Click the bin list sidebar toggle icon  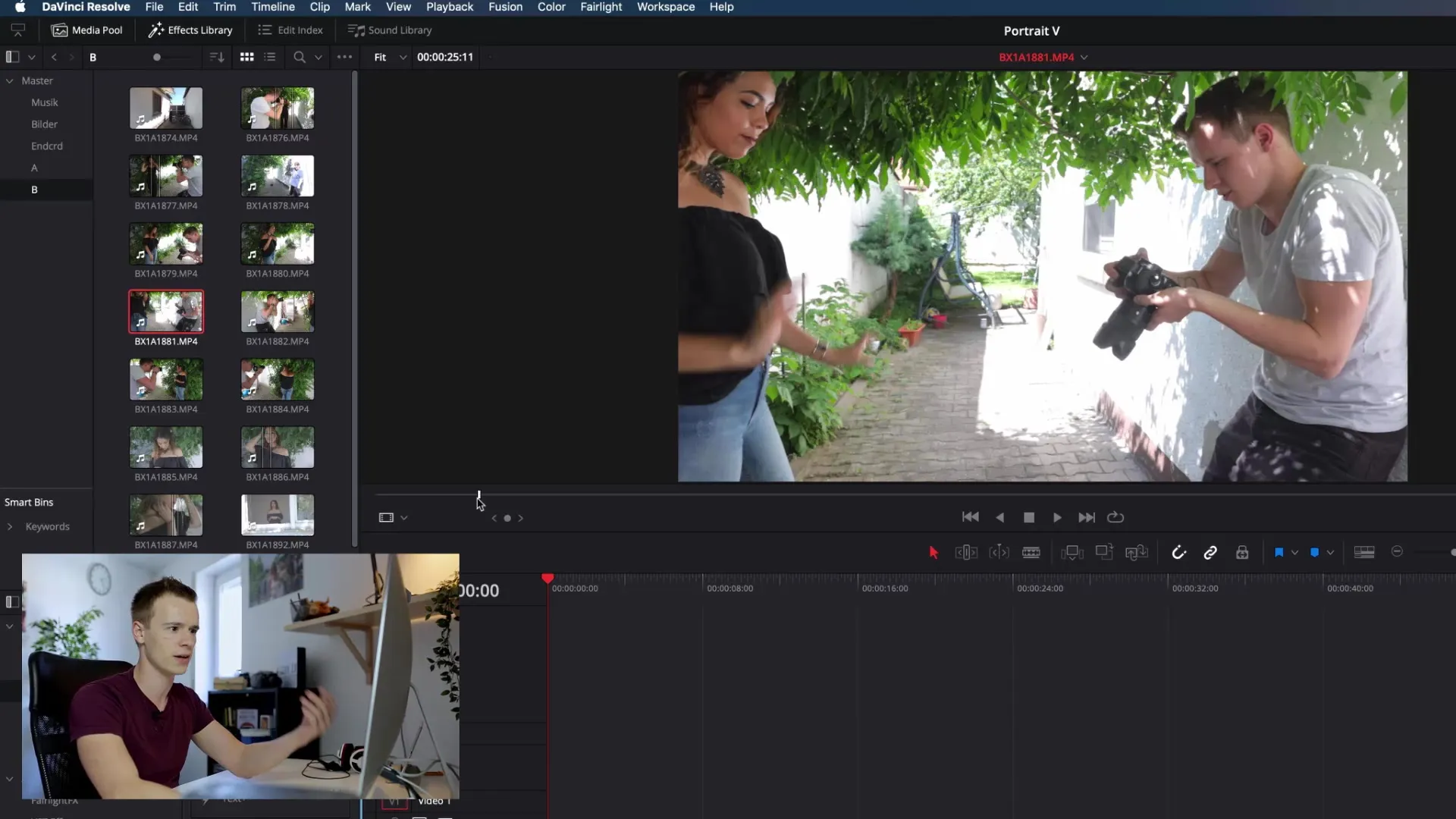(12, 57)
